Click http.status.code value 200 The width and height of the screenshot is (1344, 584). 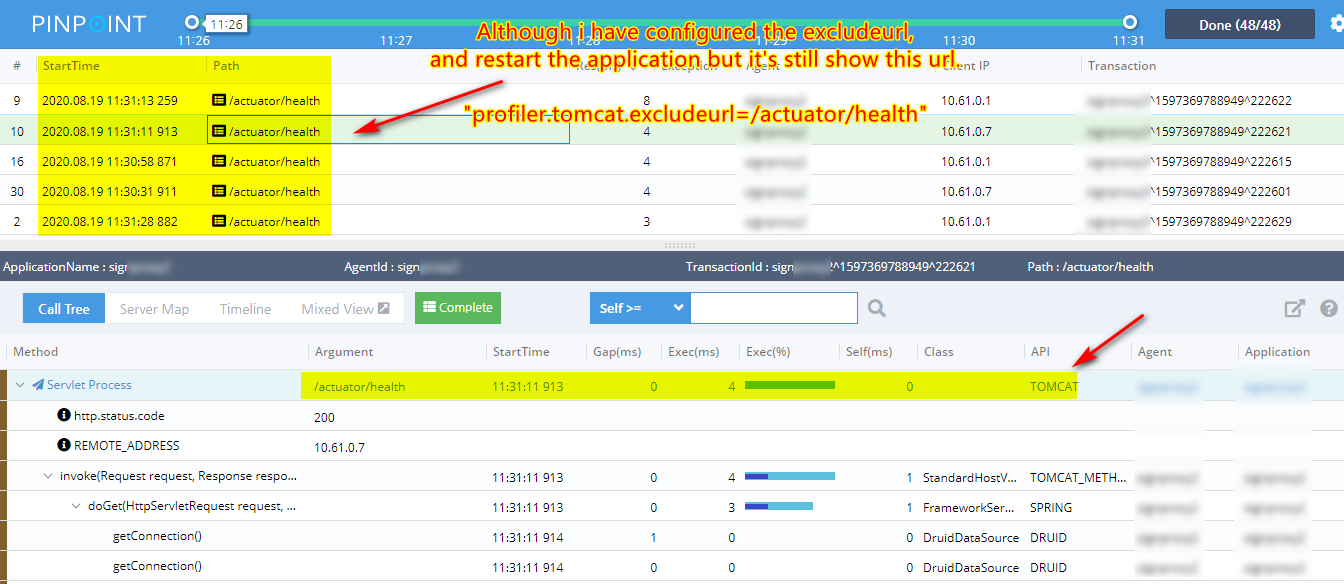point(324,417)
